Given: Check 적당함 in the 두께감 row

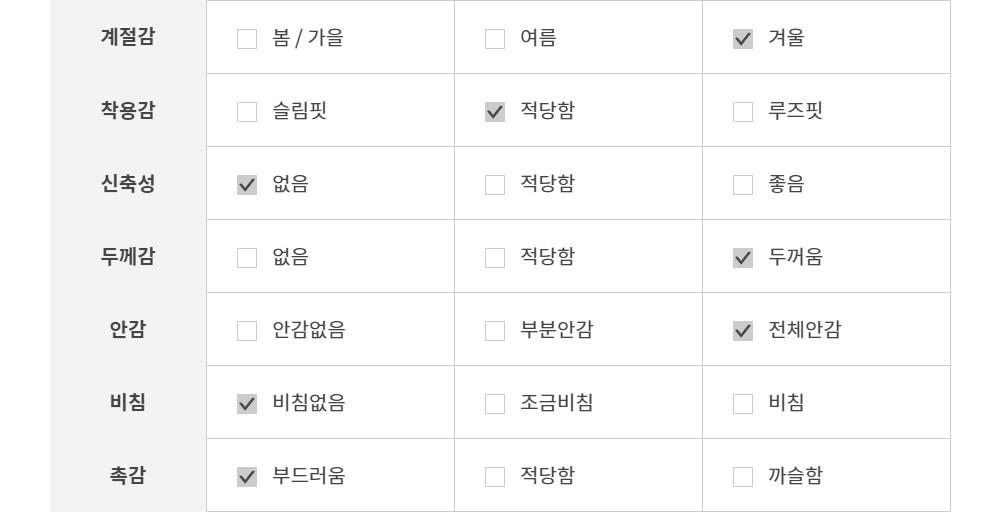Looking at the screenshot, I should (495, 258).
